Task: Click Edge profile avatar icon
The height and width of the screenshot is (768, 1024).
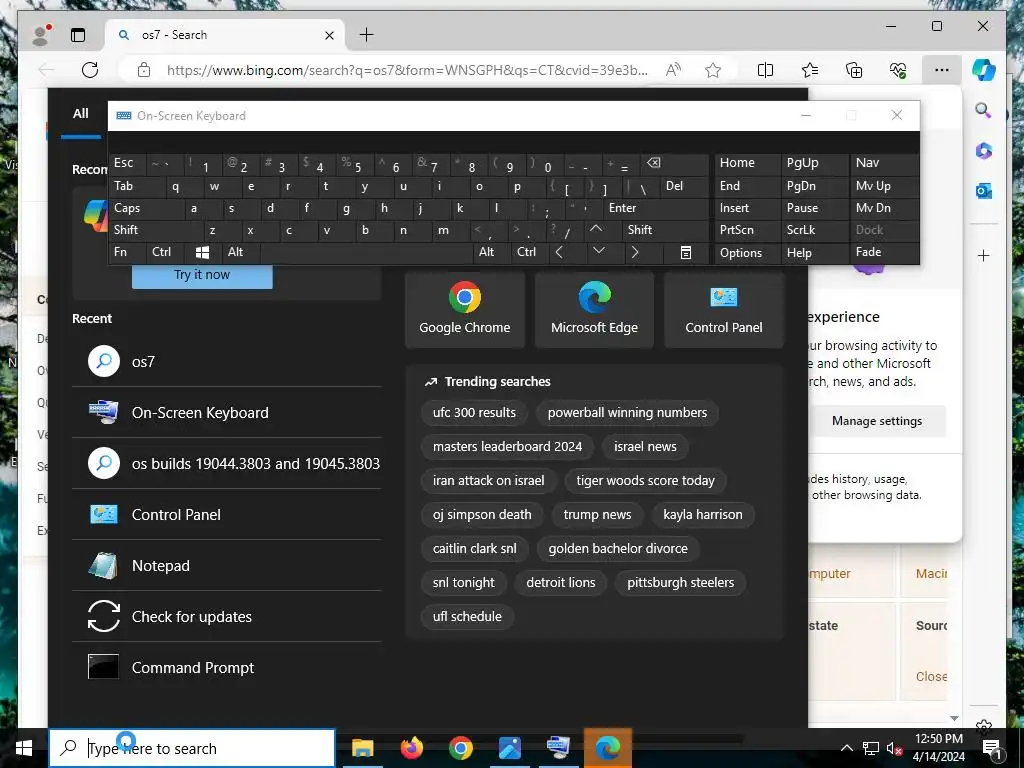Action: (x=41, y=35)
